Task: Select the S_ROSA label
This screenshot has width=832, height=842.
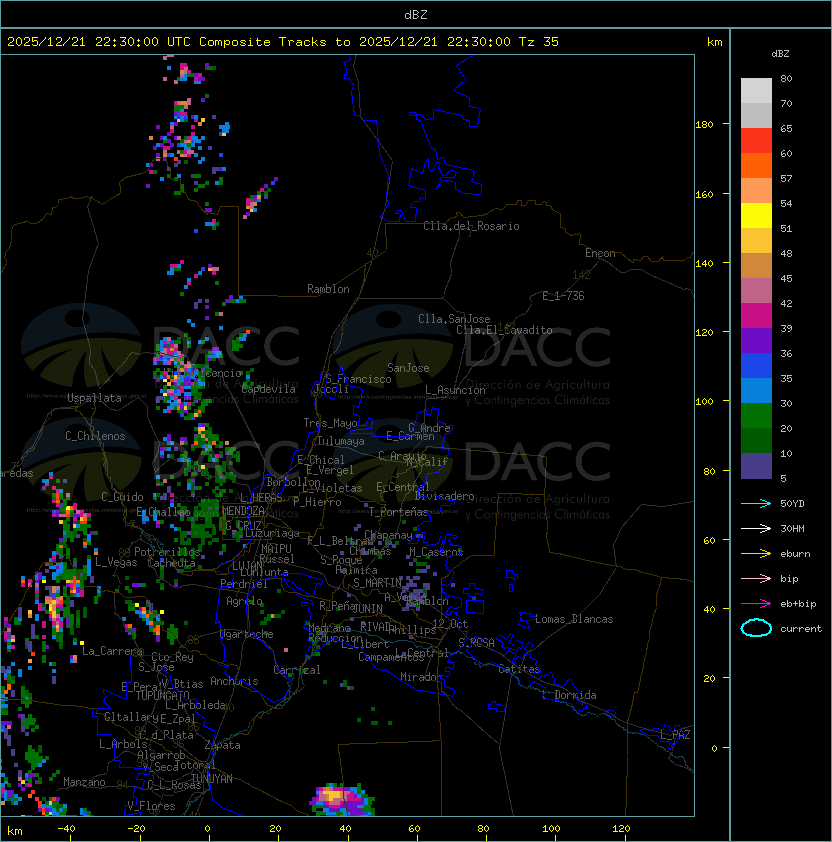Action: [x=476, y=642]
